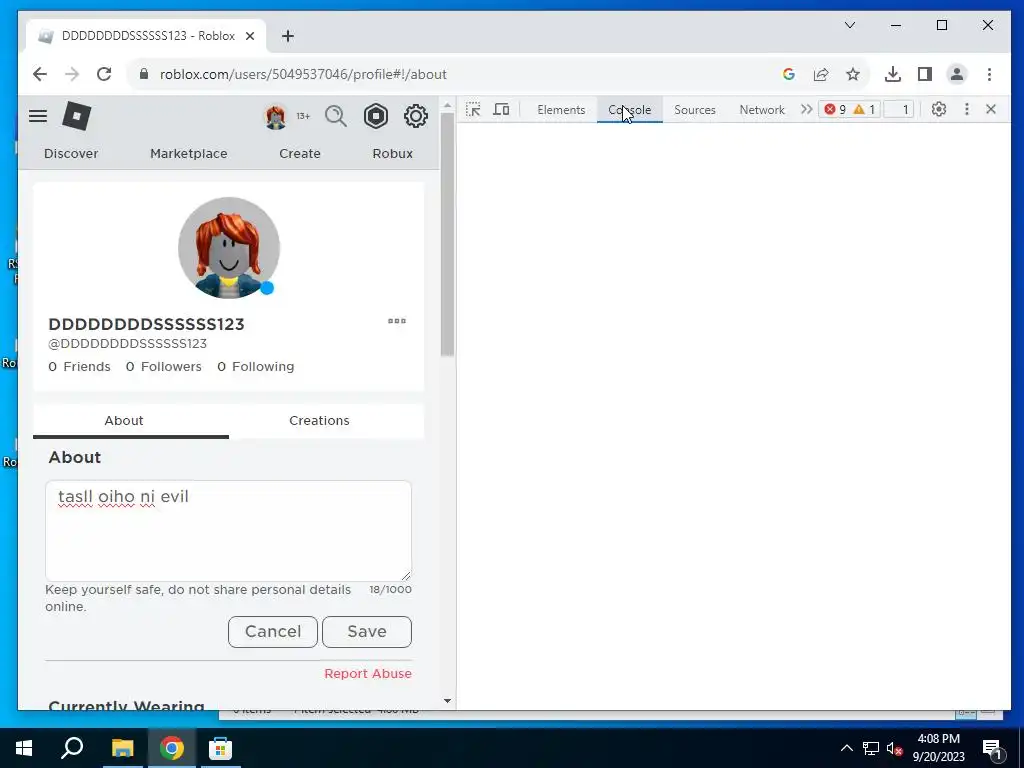Viewport: 1024px width, 768px height.
Task: Click the 1 issue counter badge
Action: tap(899, 109)
